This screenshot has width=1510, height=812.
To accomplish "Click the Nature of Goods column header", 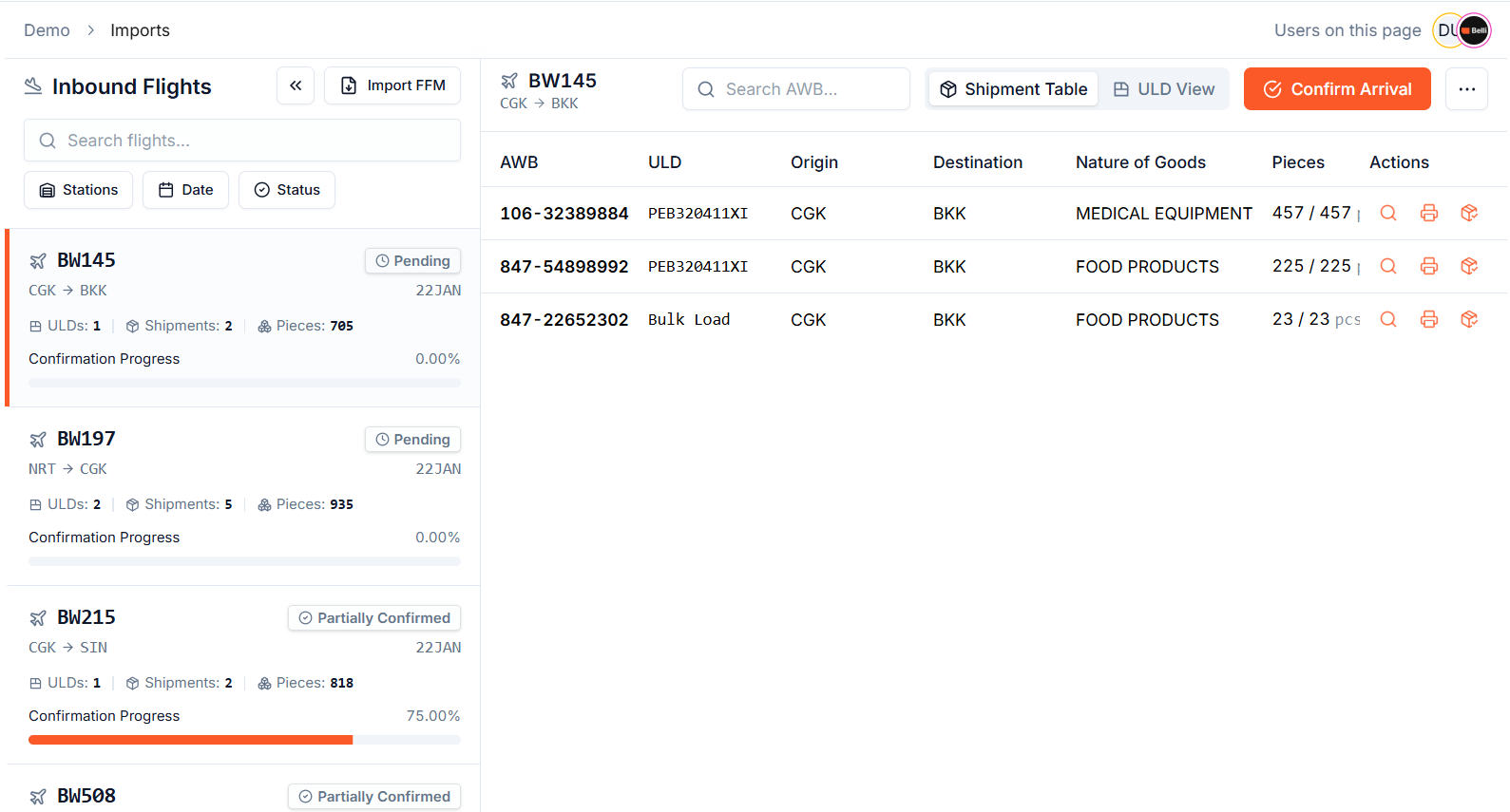I will (1140, 162).
